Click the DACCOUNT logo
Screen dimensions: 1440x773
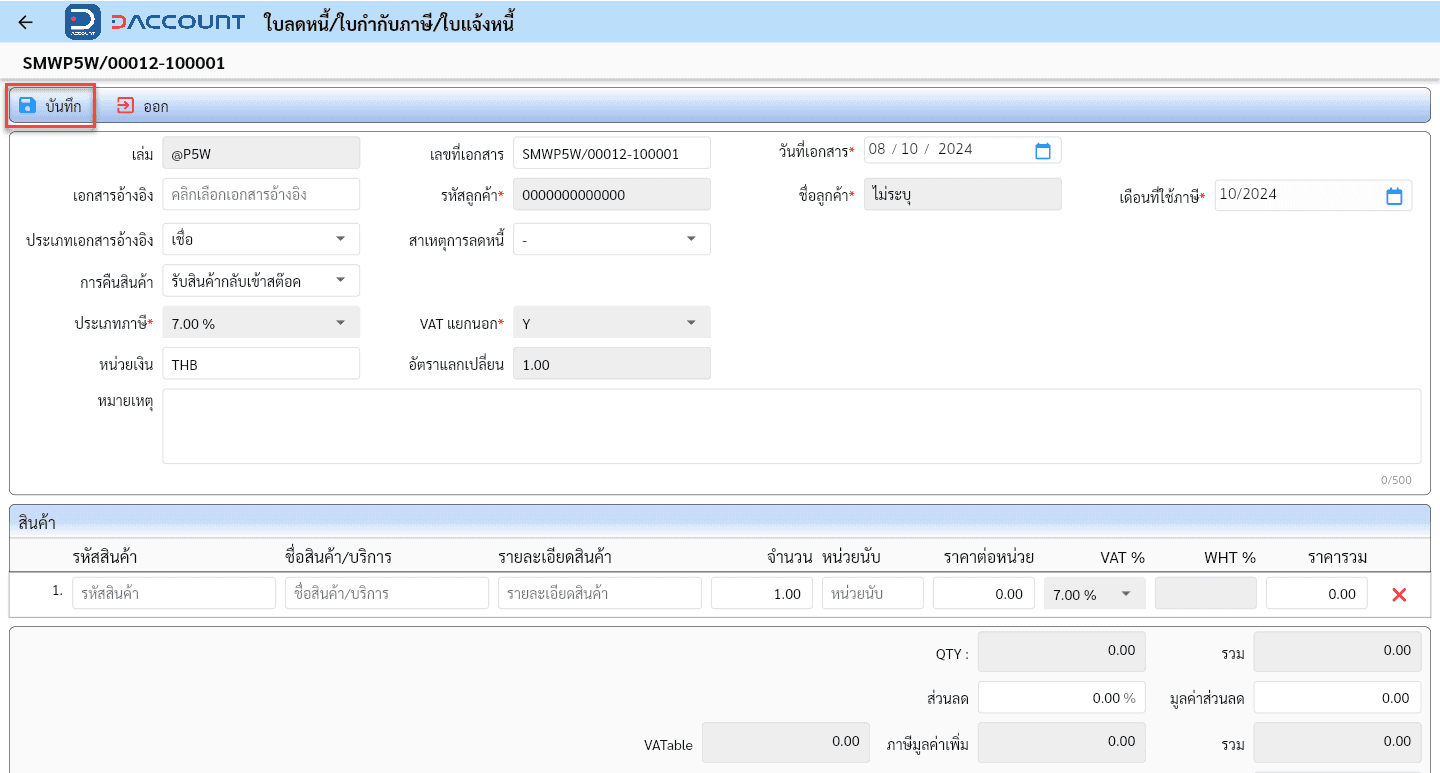point(155,22)
